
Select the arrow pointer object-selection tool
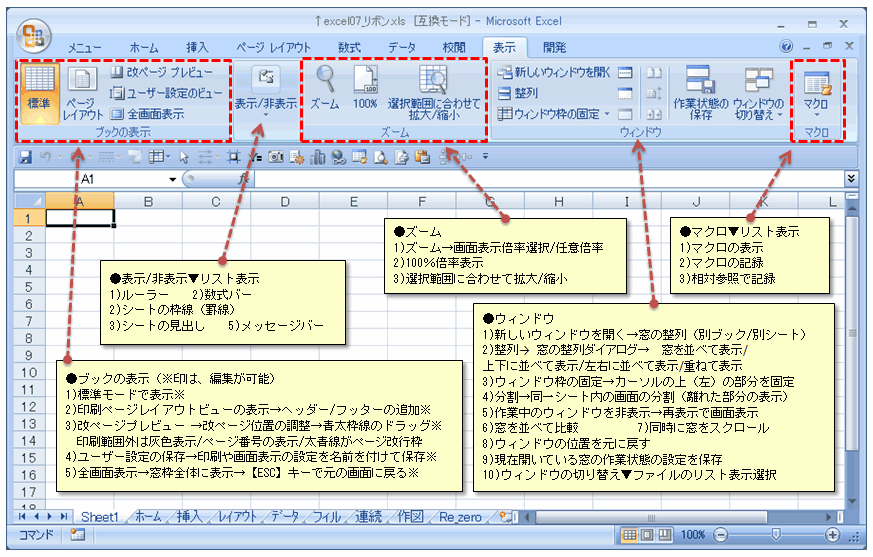pyautogui.click(x=184, y=158)
